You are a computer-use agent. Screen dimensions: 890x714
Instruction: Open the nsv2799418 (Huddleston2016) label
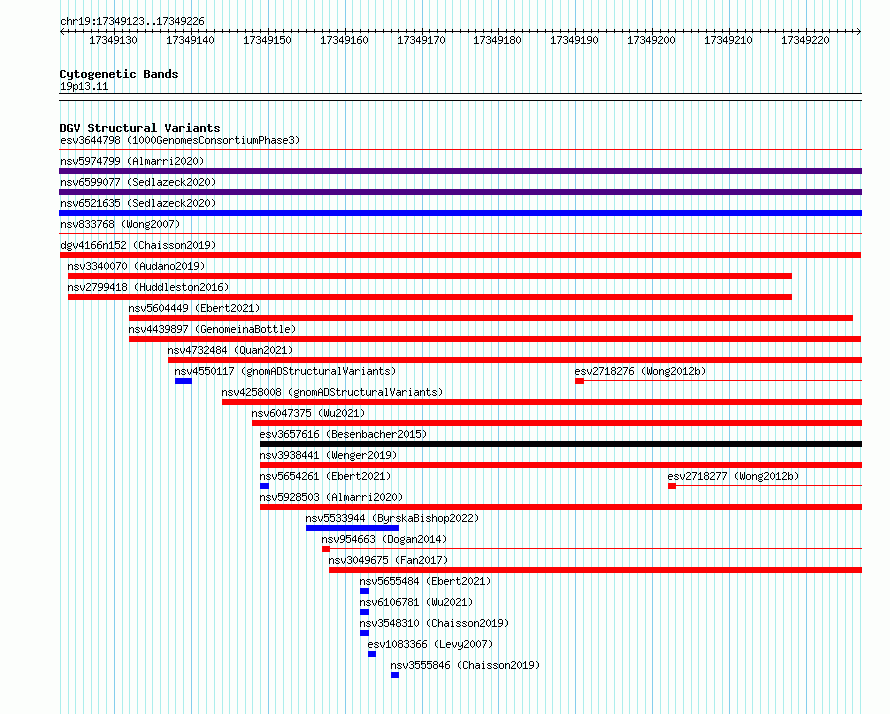(x=148, y=287)
